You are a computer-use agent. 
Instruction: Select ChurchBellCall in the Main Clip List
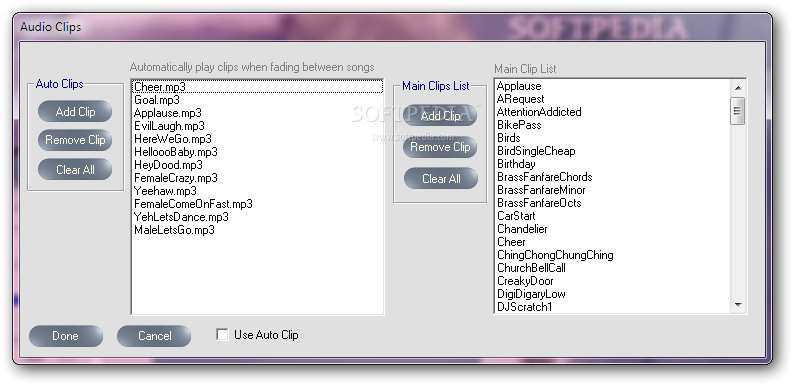coord(613,268)
